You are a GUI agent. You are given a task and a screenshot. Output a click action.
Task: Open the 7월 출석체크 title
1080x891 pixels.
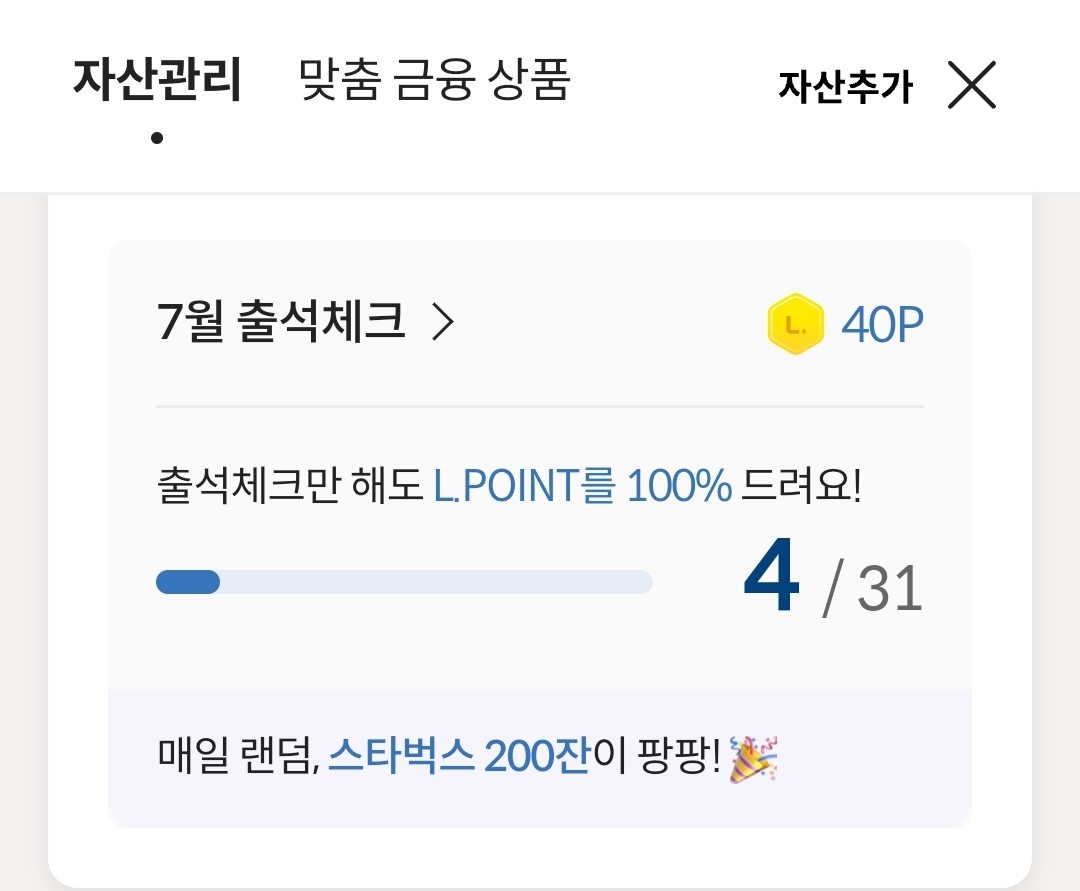tap(281, 323)
